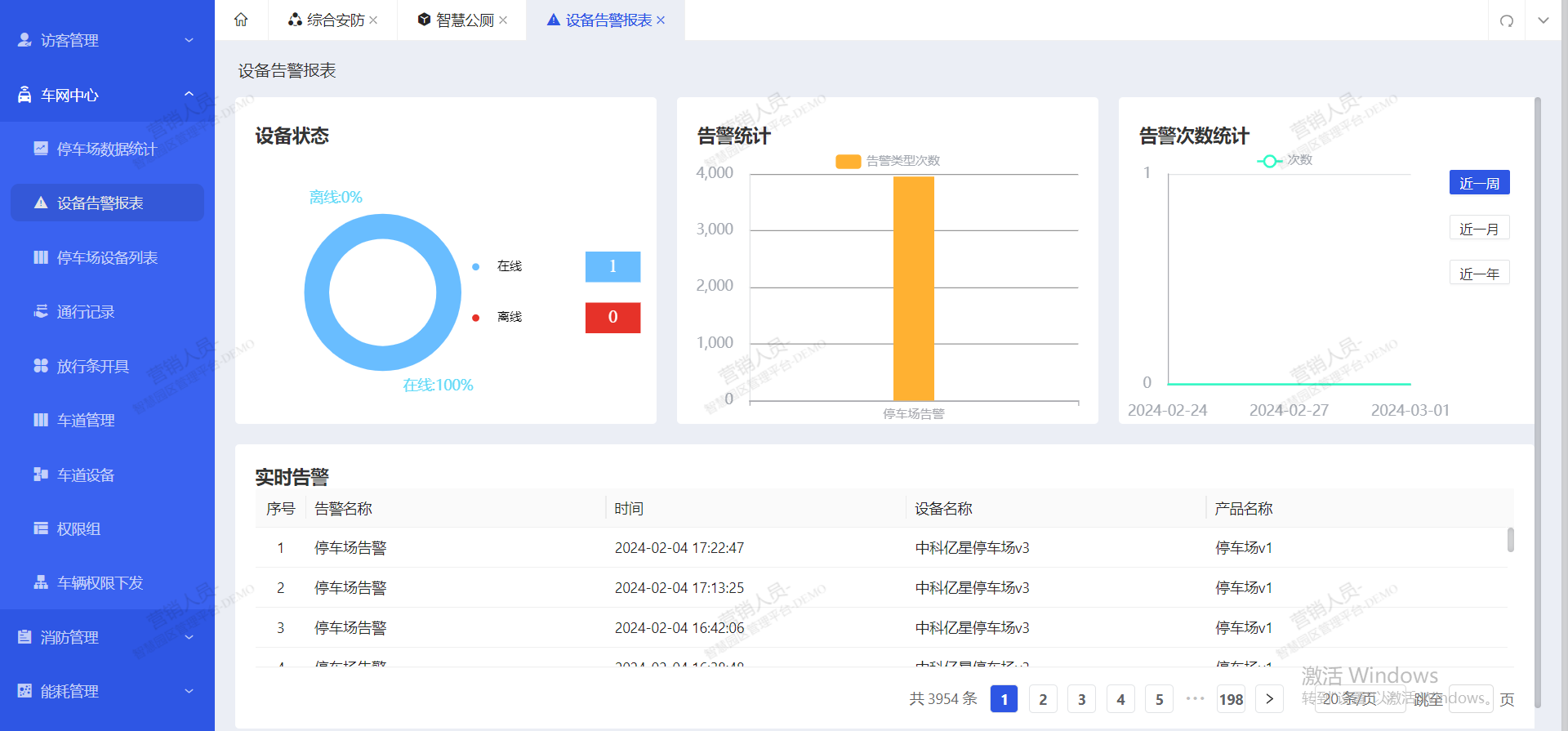Click the page's main vertical scrollbar

[1538, 403]
